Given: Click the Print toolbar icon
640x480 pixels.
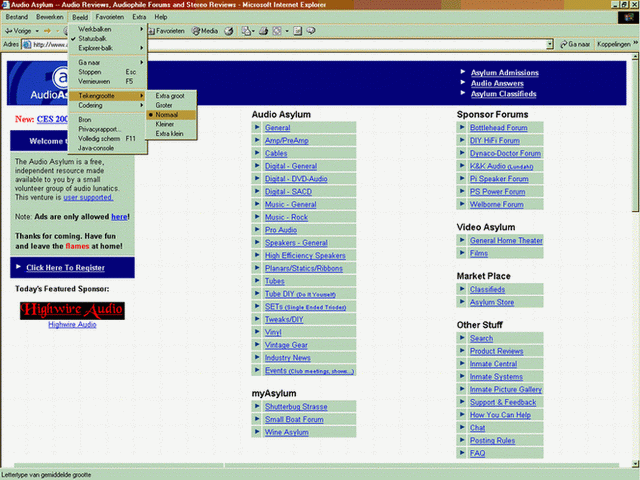Looking at the screenshot, I should pyautogui.click(x=264, y=31).
